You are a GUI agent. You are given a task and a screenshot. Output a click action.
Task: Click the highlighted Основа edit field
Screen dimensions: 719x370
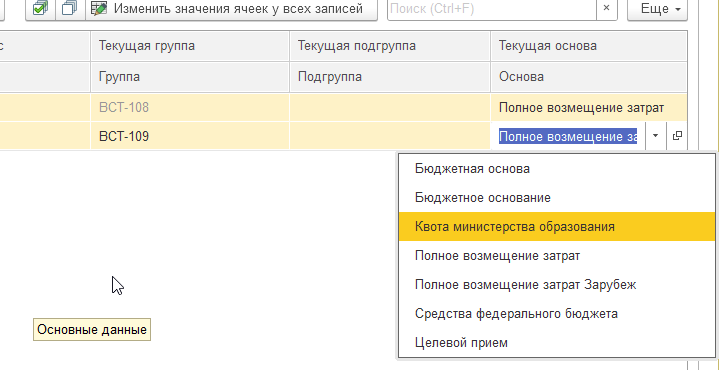568,136
